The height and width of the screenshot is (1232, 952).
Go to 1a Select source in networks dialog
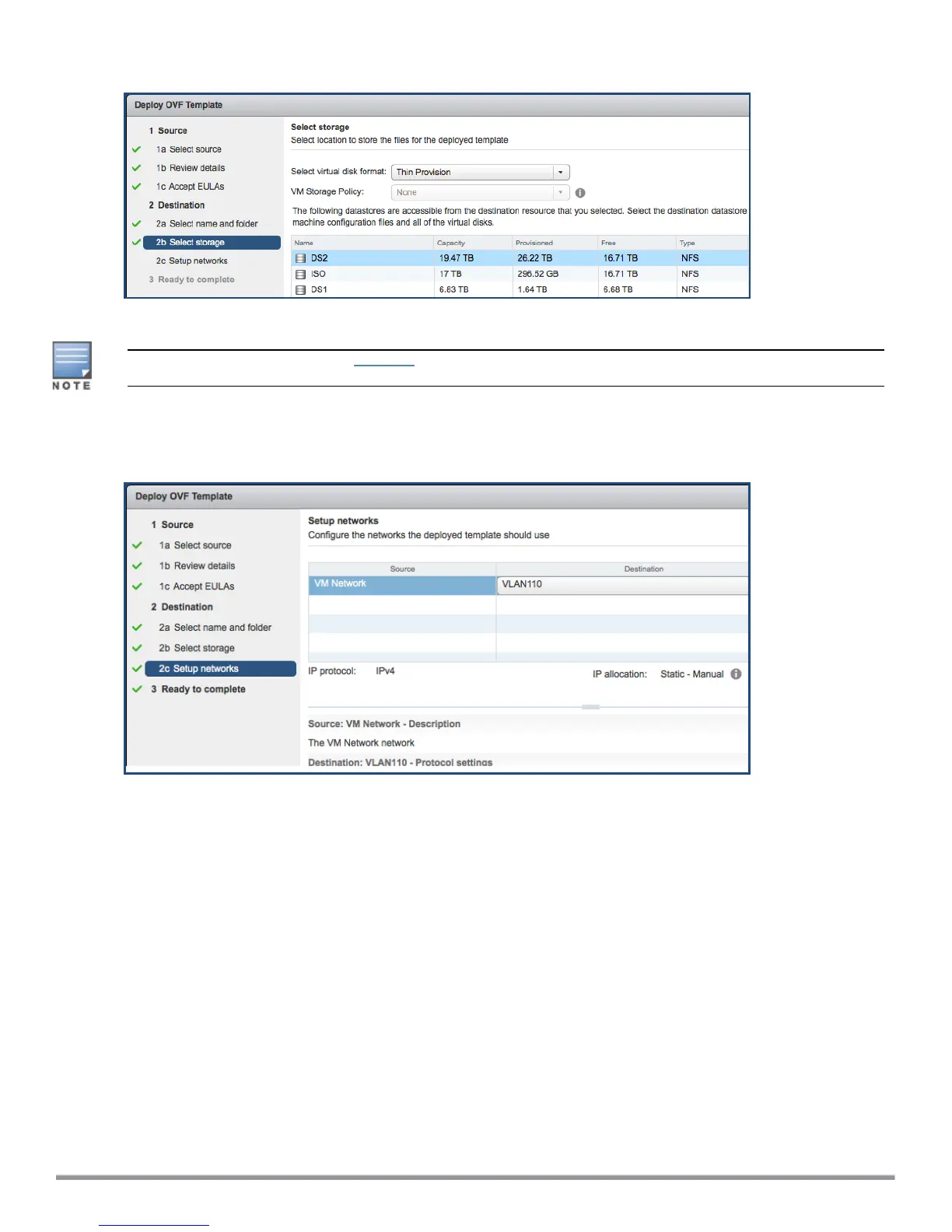tap(195, 546)
